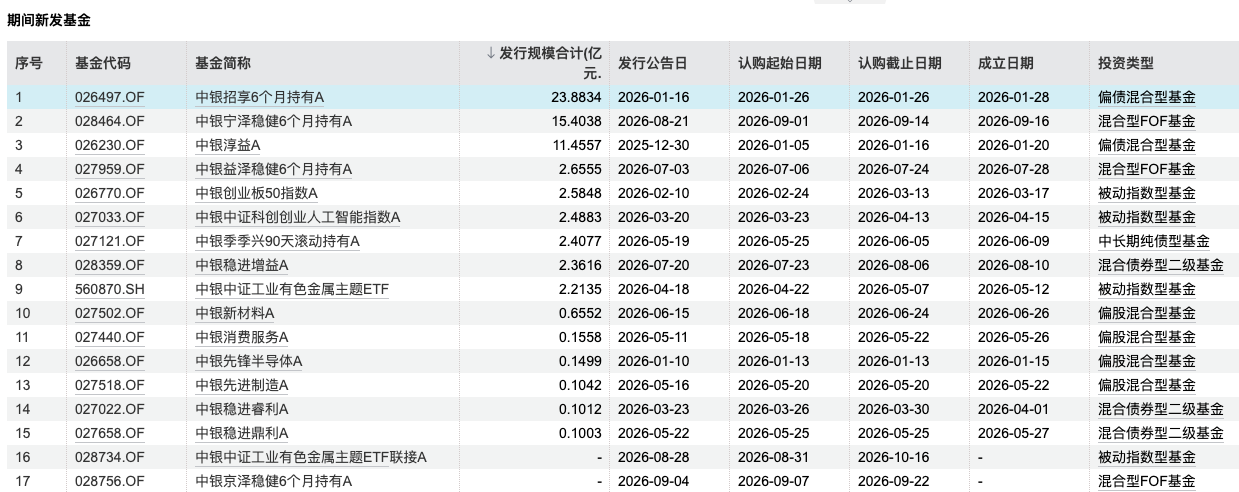This screenshot has height=492, width=1239.
Task: Open fund 中银中证科创创业人工智能指数A
Action: tap(297, 217)
